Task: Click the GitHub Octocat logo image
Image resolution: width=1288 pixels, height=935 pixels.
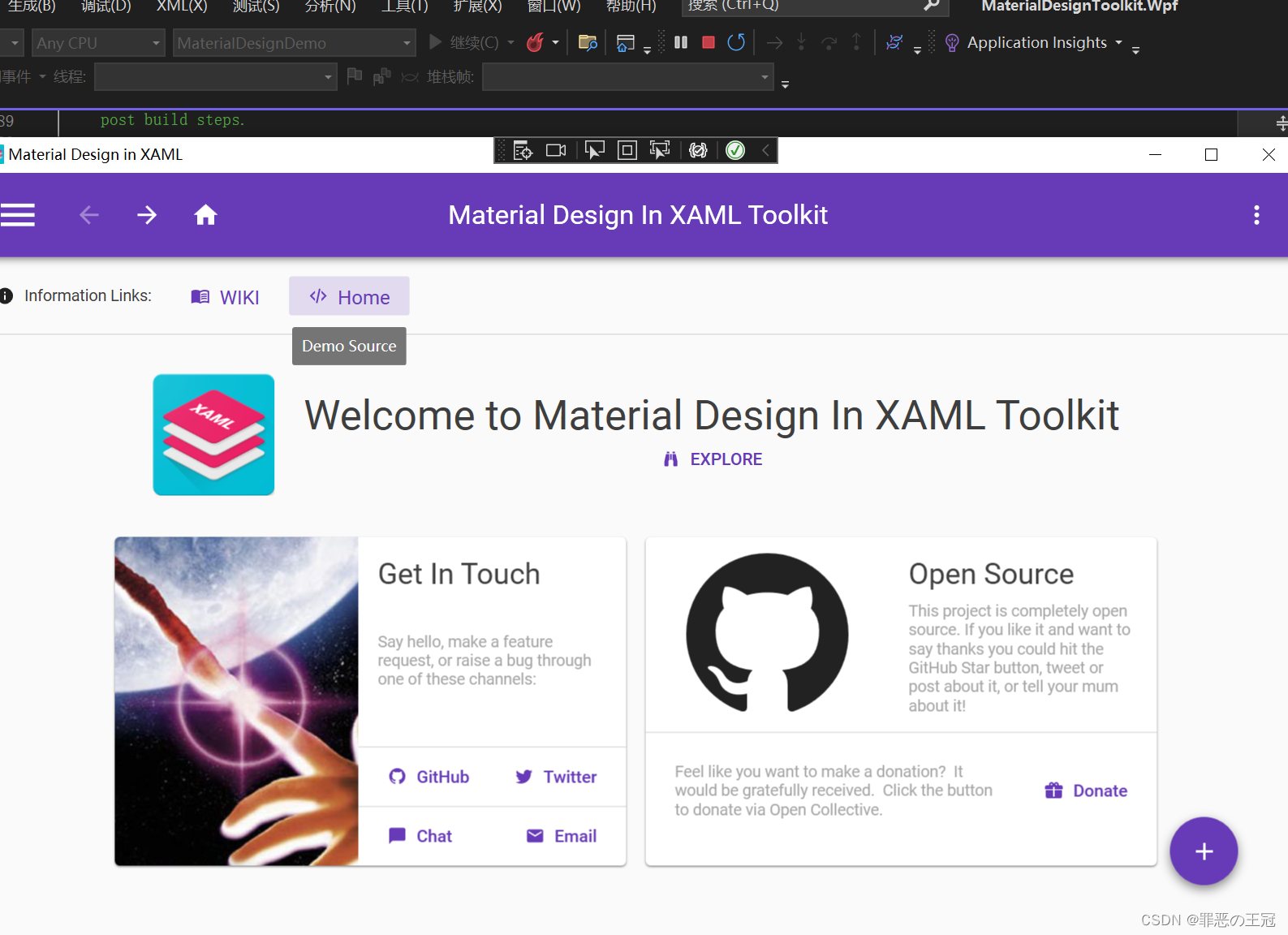Action: coord(767,633)
